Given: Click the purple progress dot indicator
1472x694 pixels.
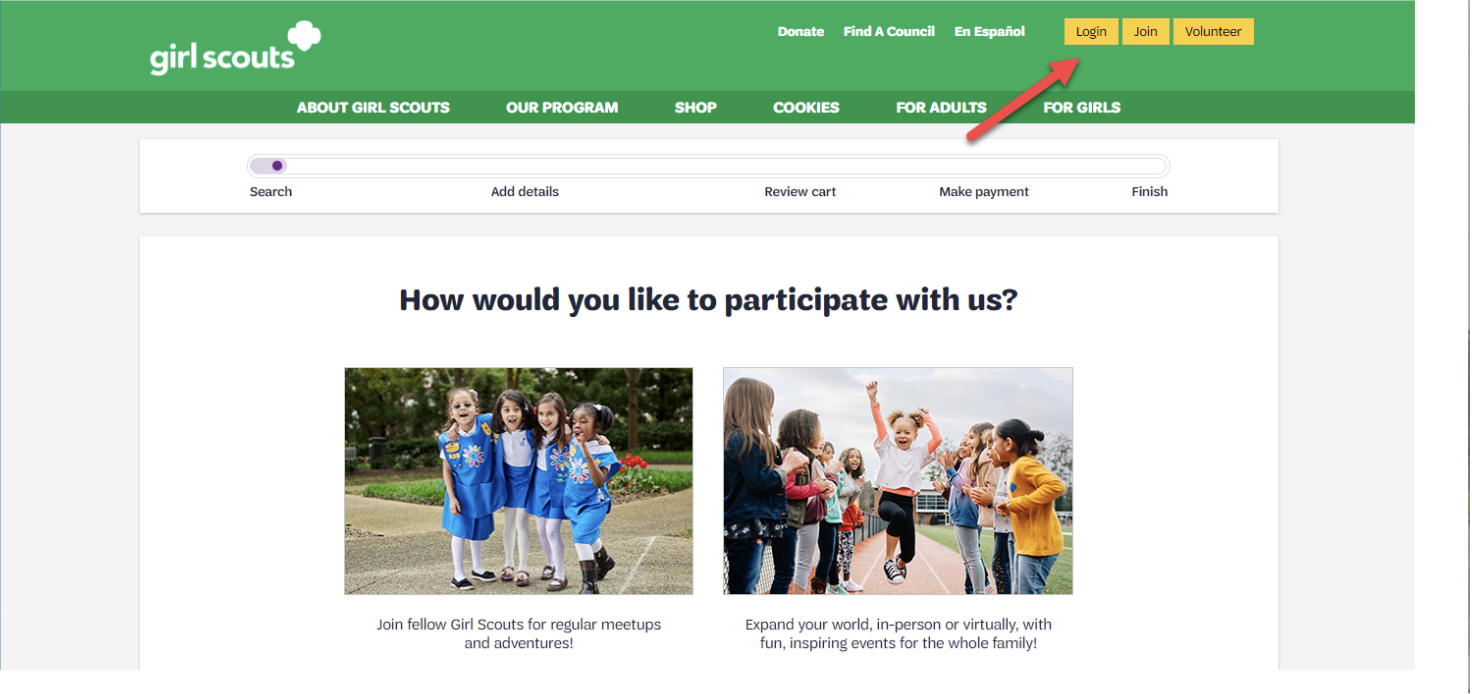Looking at the screenshot, I should click(x=277, y=166).
